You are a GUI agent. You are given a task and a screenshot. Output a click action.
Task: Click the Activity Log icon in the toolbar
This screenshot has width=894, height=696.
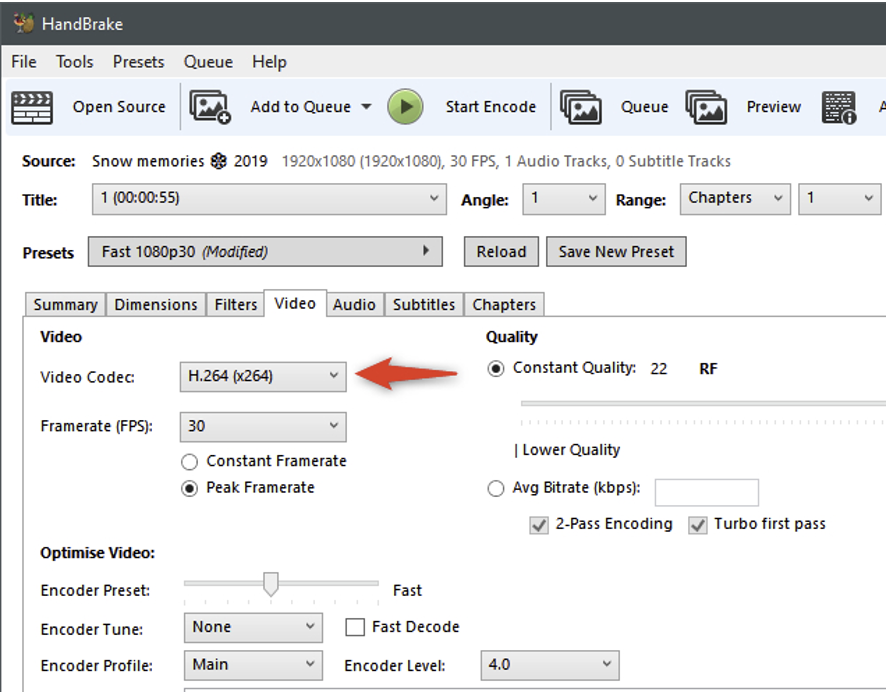tap(839, 107)
